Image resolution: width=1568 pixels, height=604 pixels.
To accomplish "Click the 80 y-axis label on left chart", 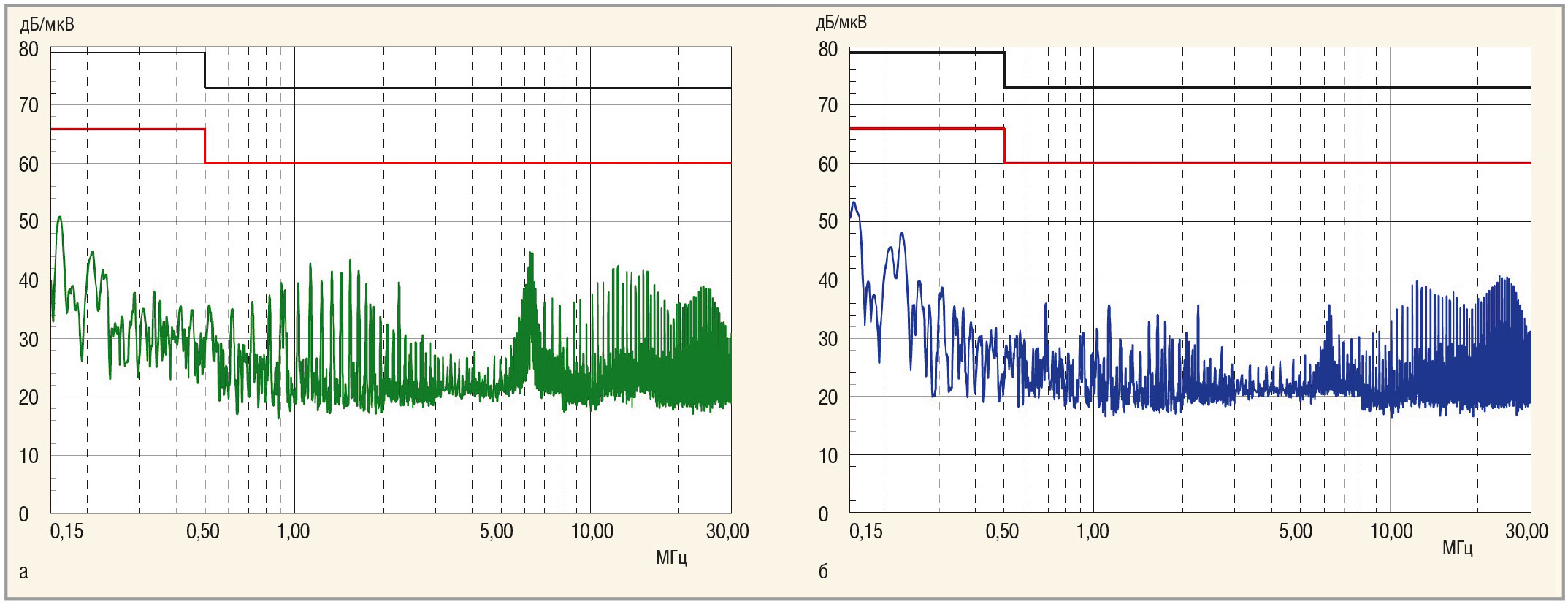I will (28, 50).
